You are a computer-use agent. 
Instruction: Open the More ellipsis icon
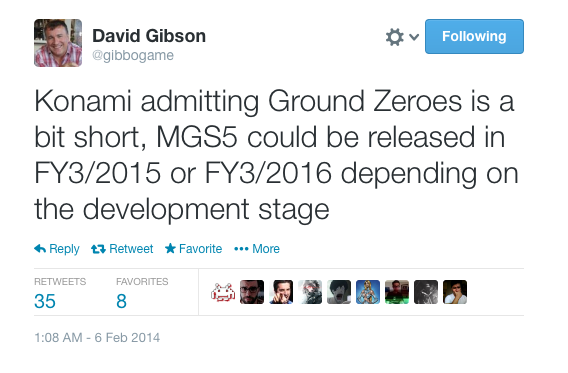(x=241, y=249)
